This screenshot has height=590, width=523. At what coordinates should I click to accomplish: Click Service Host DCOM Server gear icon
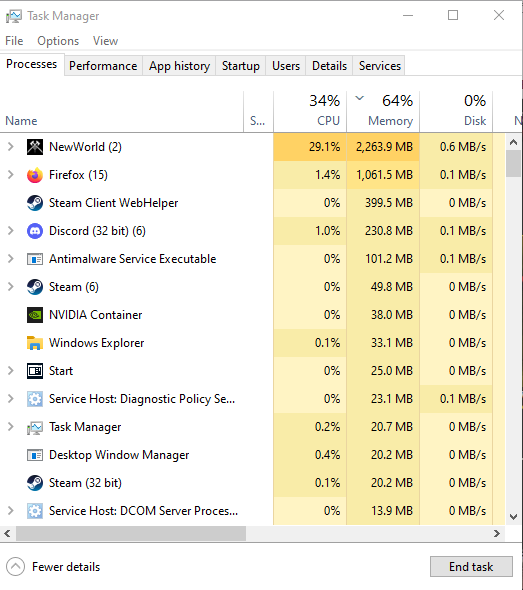click(35, 511)
